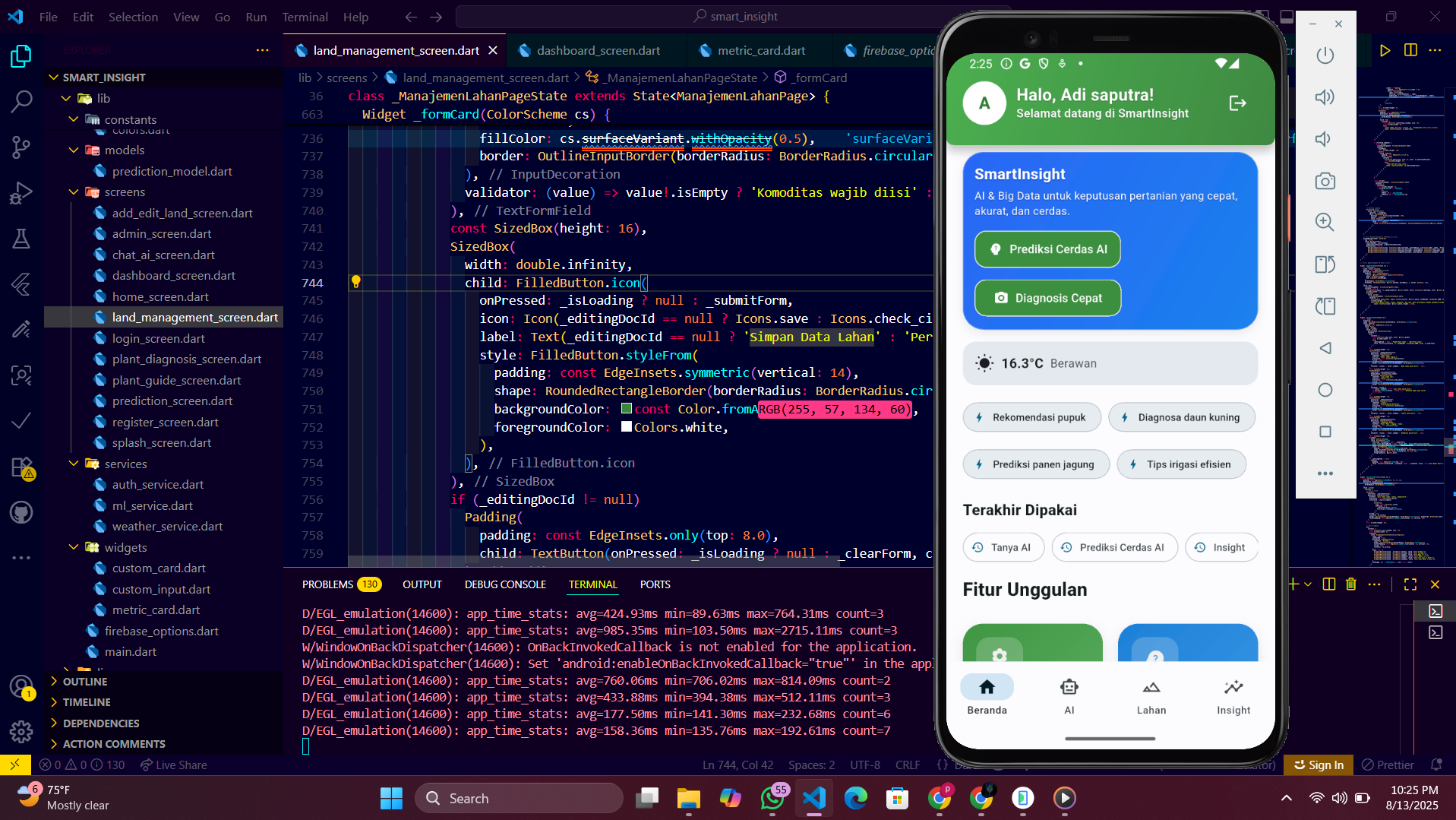The height and width of the screenshot is (820, 1456).
Task: Tap the Prediksi Cerdas AI button
Action: tap(1047, 249)
